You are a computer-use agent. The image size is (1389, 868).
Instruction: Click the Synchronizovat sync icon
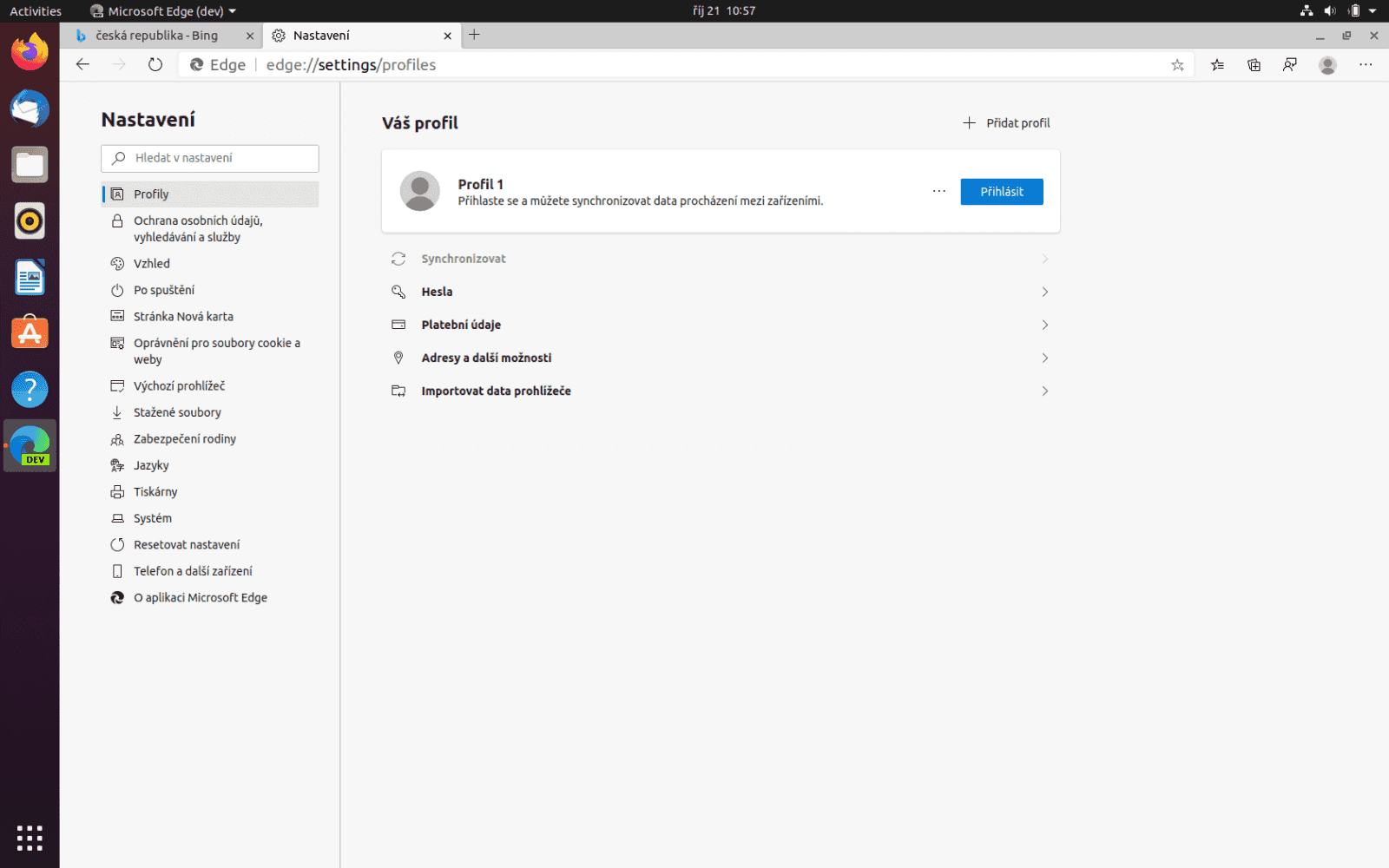[399, 259]
